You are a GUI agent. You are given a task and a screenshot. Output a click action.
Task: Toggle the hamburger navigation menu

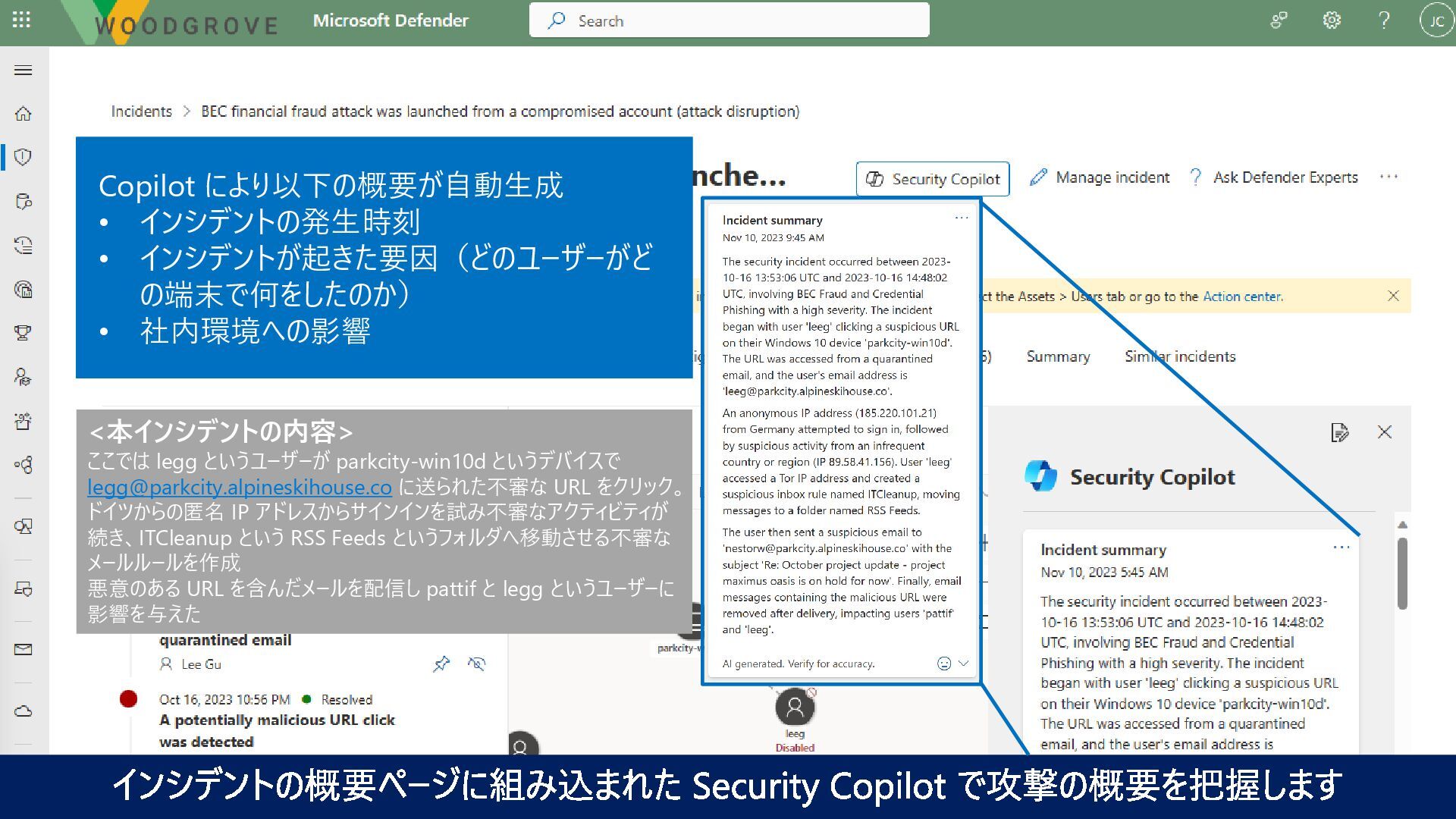click(x=24, y=71)
